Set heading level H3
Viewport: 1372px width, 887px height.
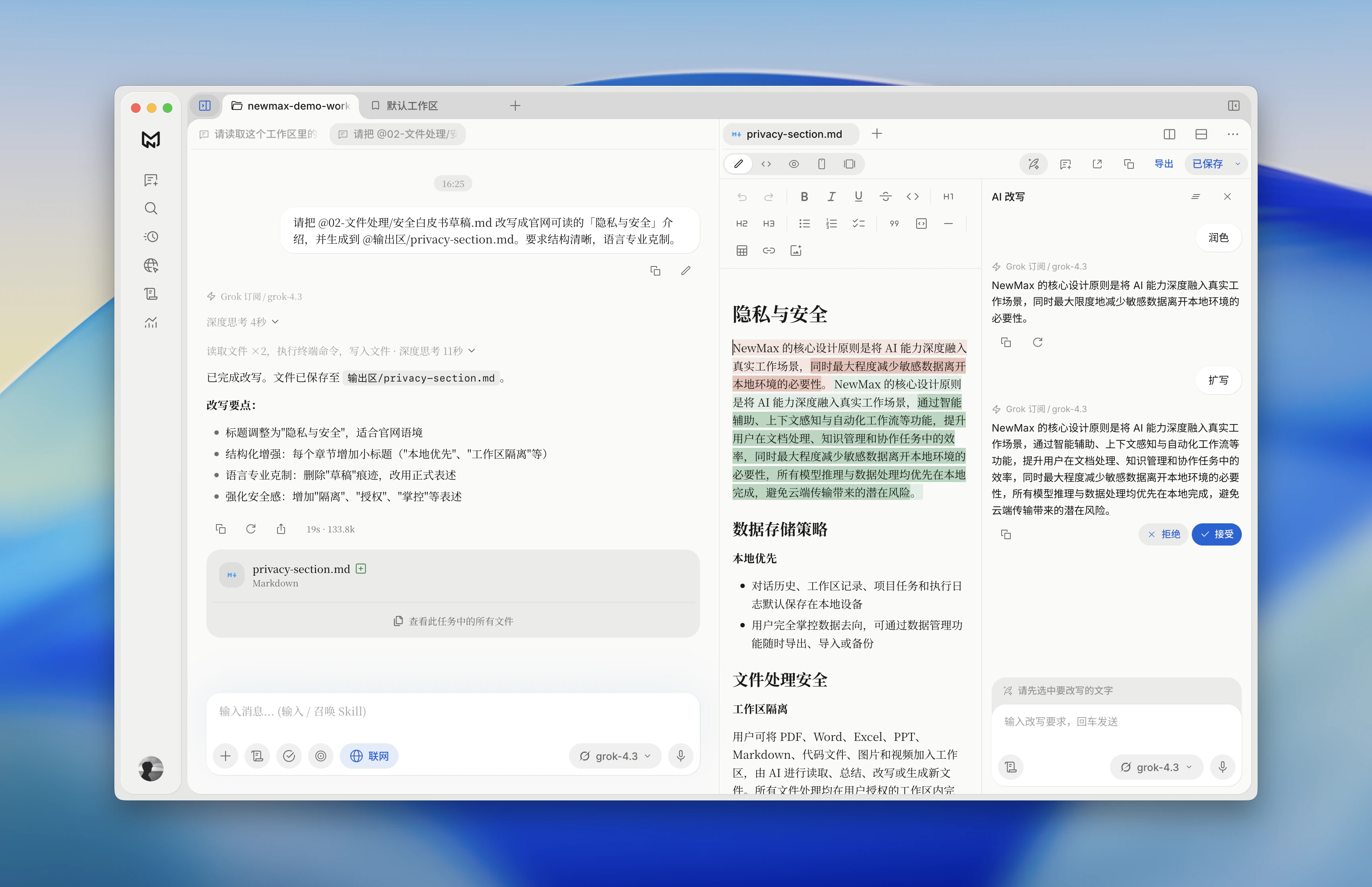coord(769,224)
